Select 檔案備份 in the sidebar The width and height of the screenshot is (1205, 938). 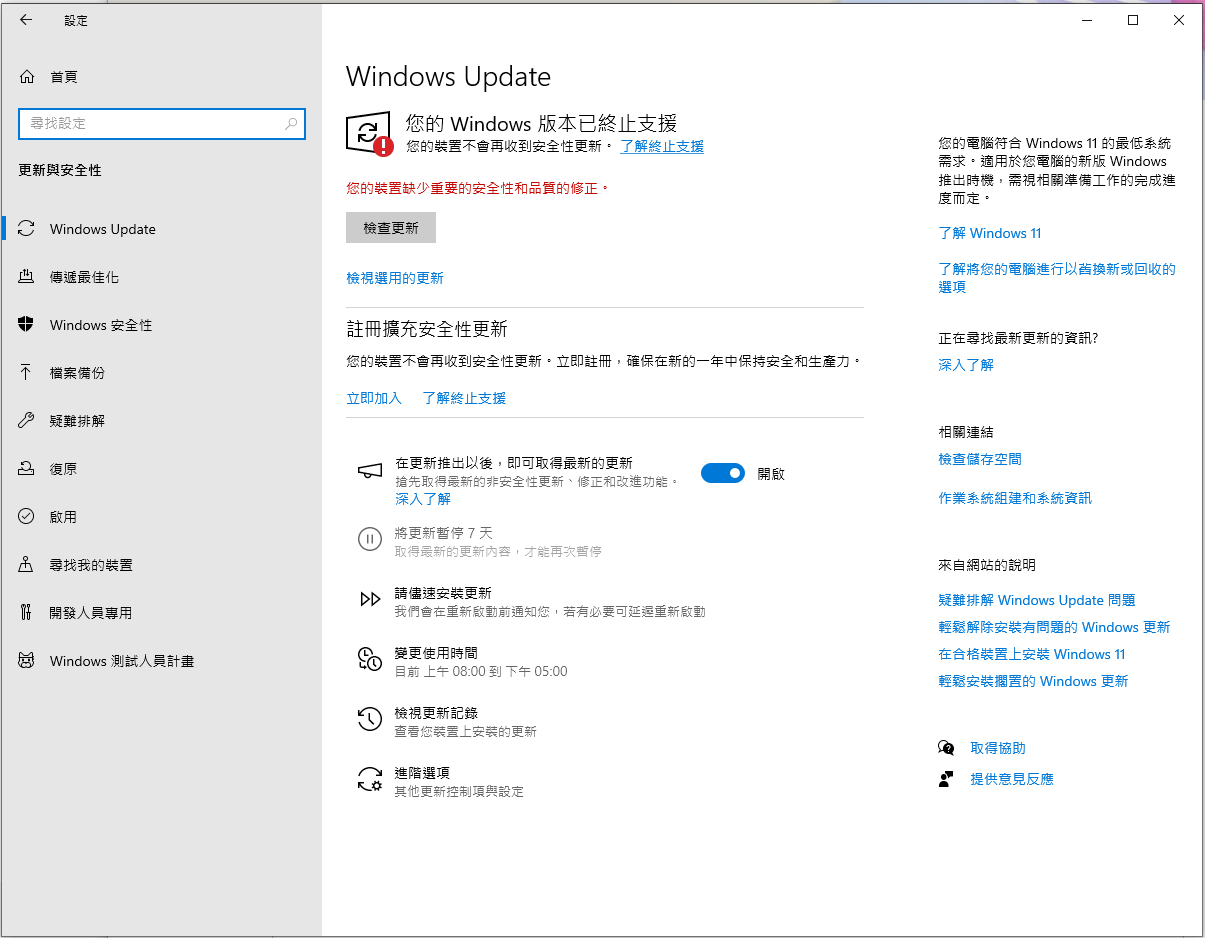(x=162, y=373)
